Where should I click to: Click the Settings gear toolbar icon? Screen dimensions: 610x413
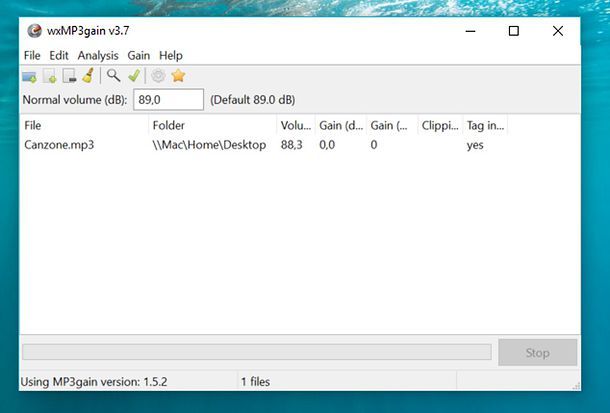[x=158, y=75]
